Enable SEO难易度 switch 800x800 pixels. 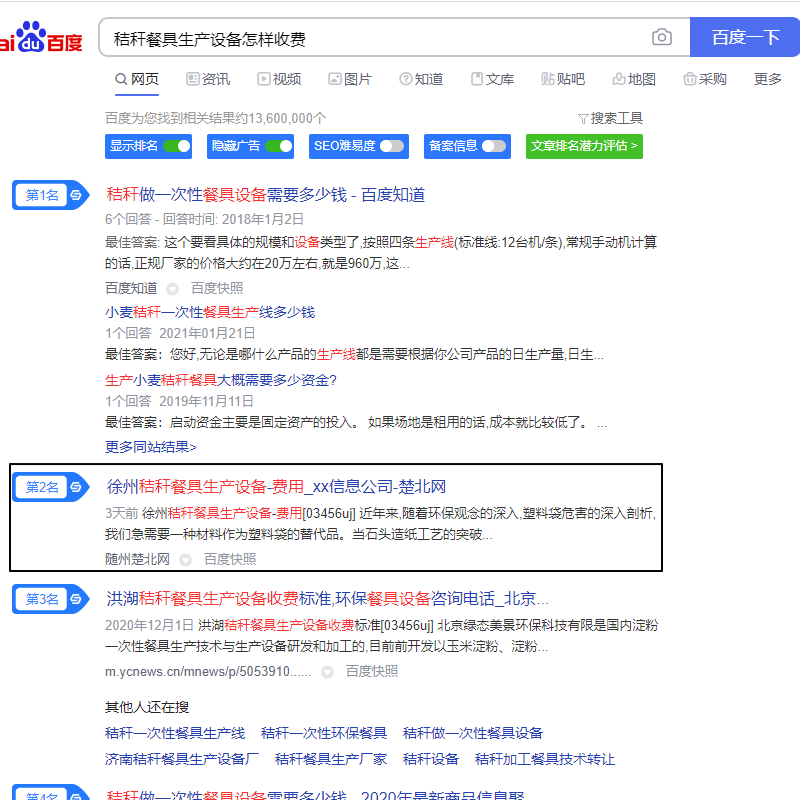(x=392, y=146)
